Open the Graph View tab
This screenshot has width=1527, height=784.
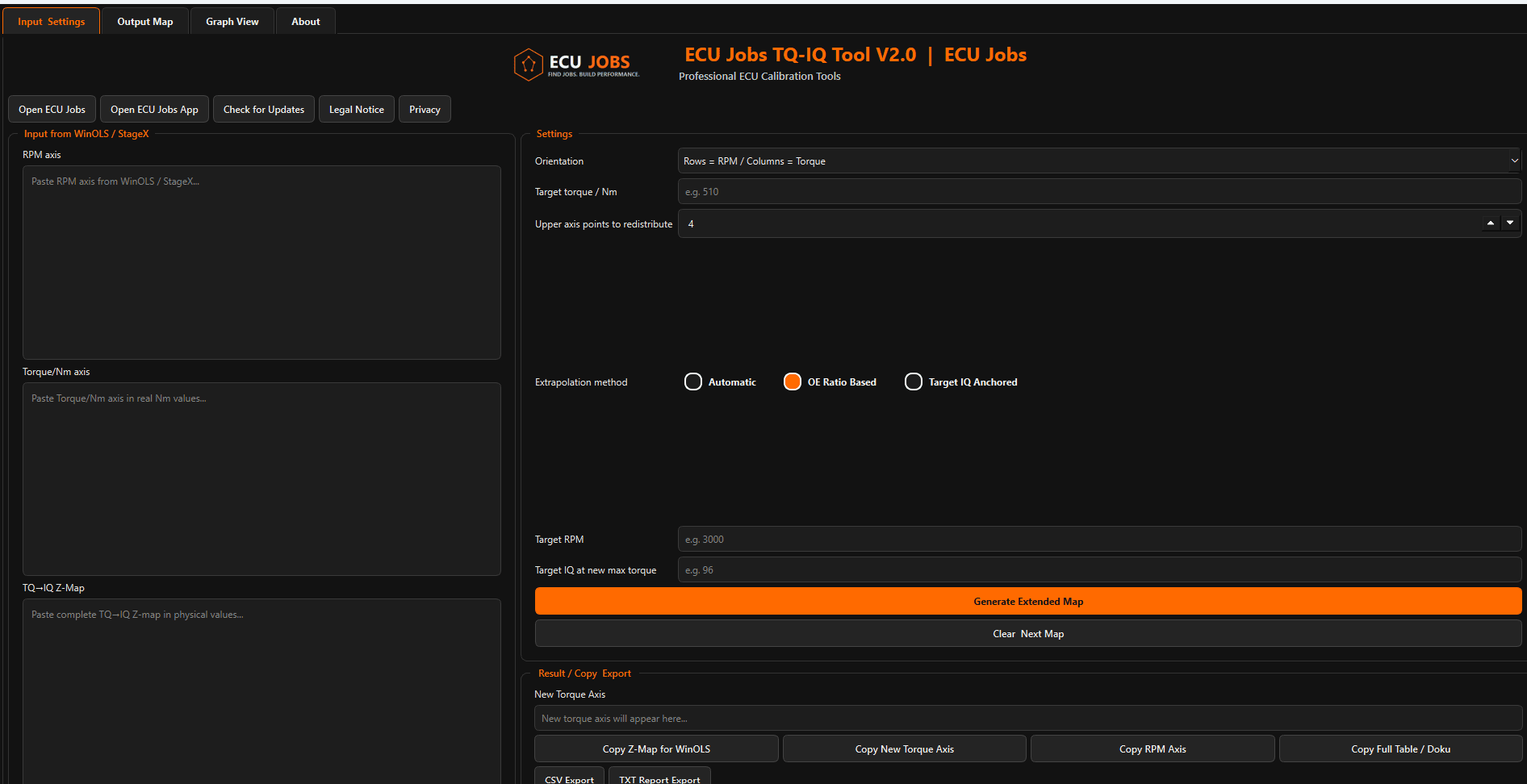point(232,22)
